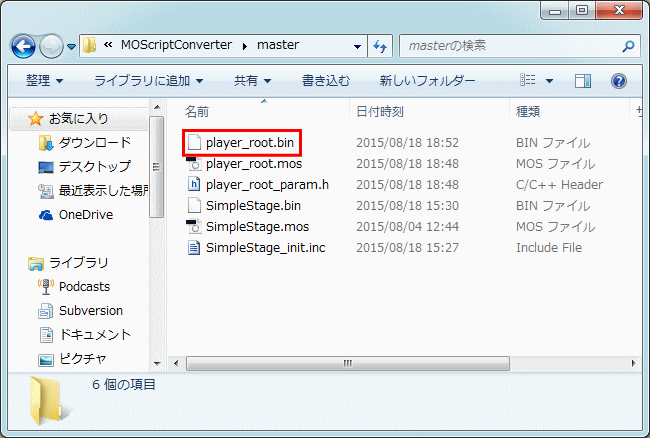The width and height of the screenshot is (650, 438).
Task: Select お気に入り in the navigation pane
Action: point(79,119)
